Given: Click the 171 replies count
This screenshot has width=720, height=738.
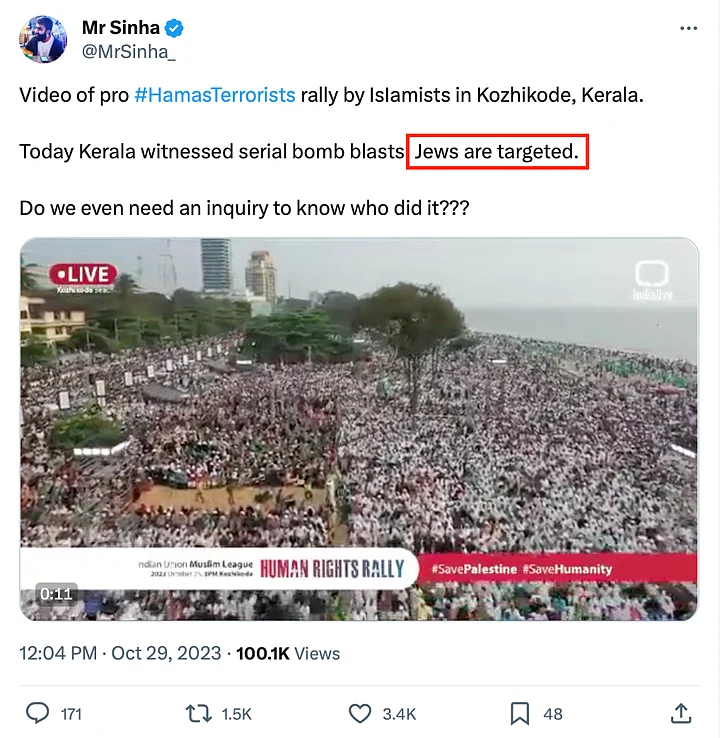Looking at the screenshot, I should 71,714.
